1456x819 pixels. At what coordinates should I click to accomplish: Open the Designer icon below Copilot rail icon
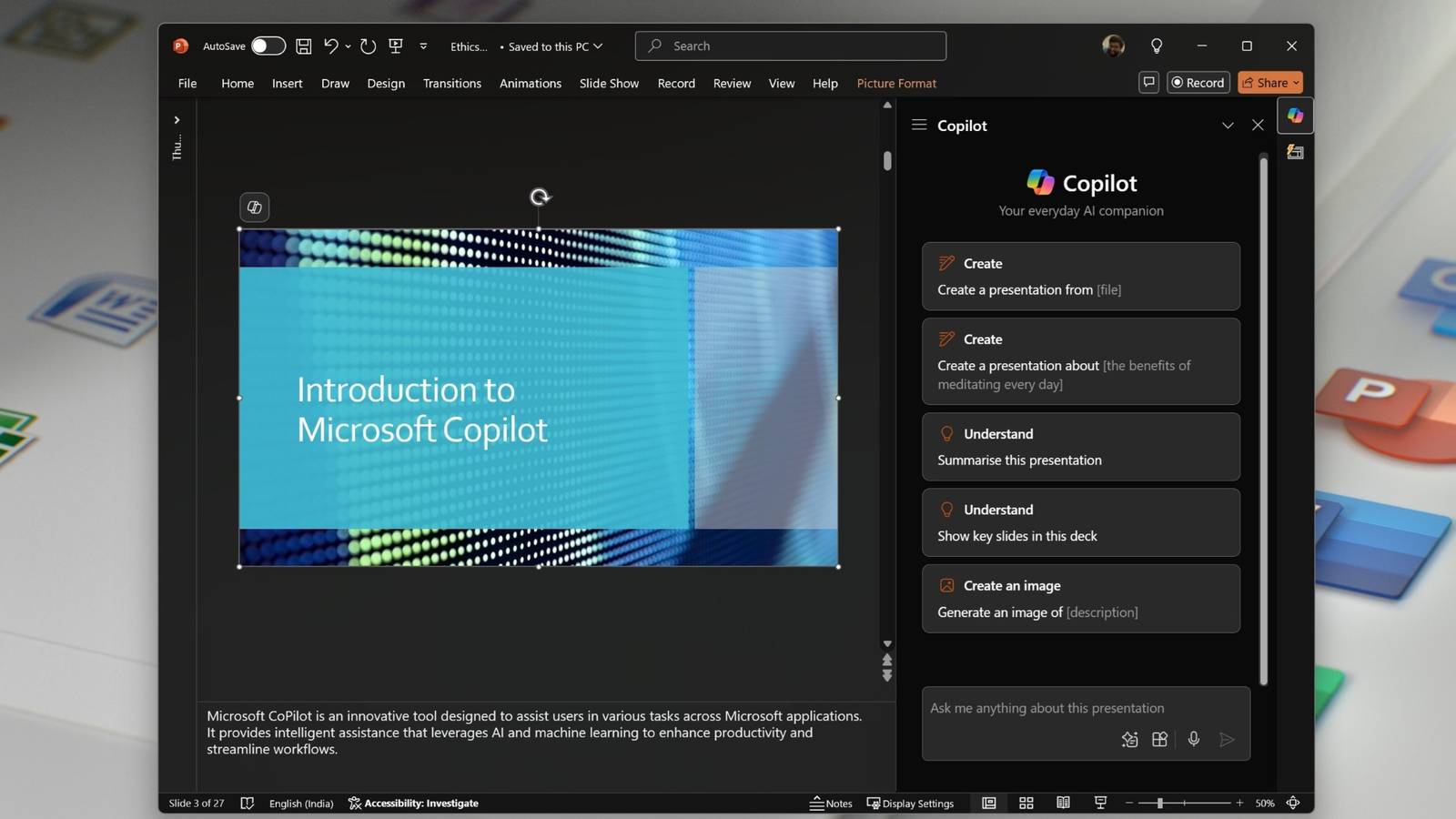(1295, 152)
